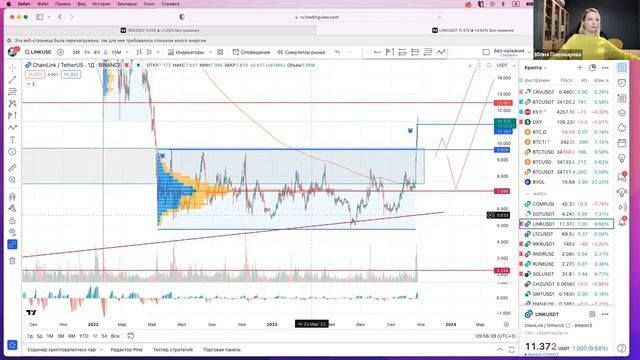Open the favorites star toolbar button
The width and height of the screenshot is (640, 360).
coord(12,345)
